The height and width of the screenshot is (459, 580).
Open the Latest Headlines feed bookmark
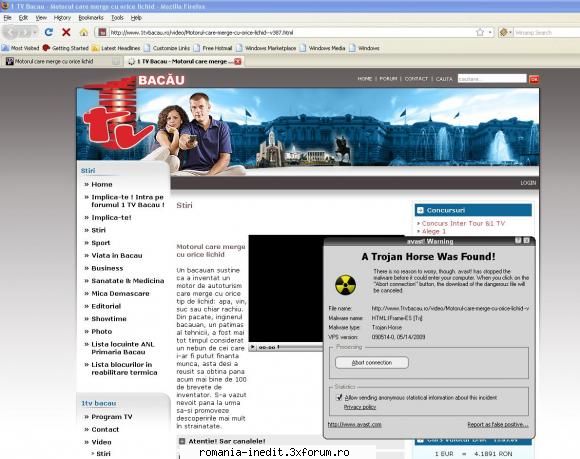click(x=116, y=48)
